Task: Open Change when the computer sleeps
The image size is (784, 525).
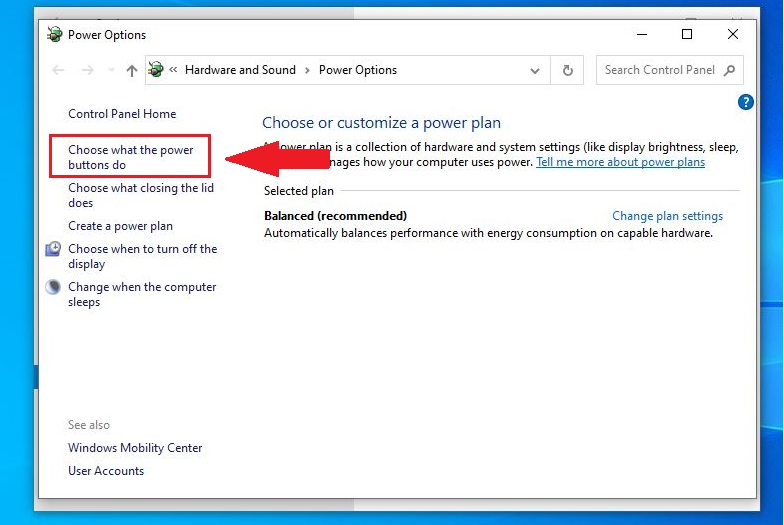Action: pos(142,294)
